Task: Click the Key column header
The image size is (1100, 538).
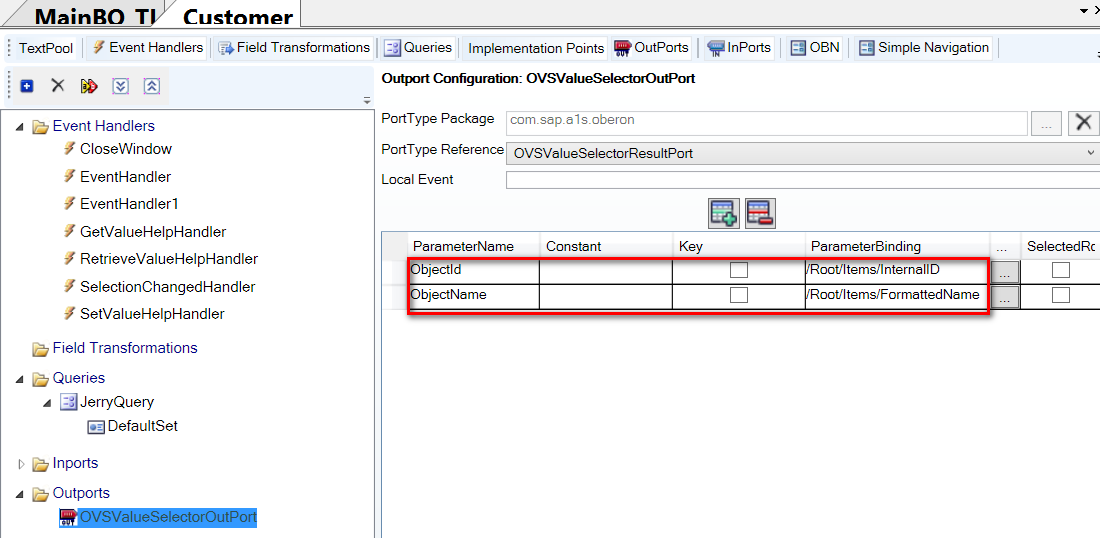Action: coord(739,246)
